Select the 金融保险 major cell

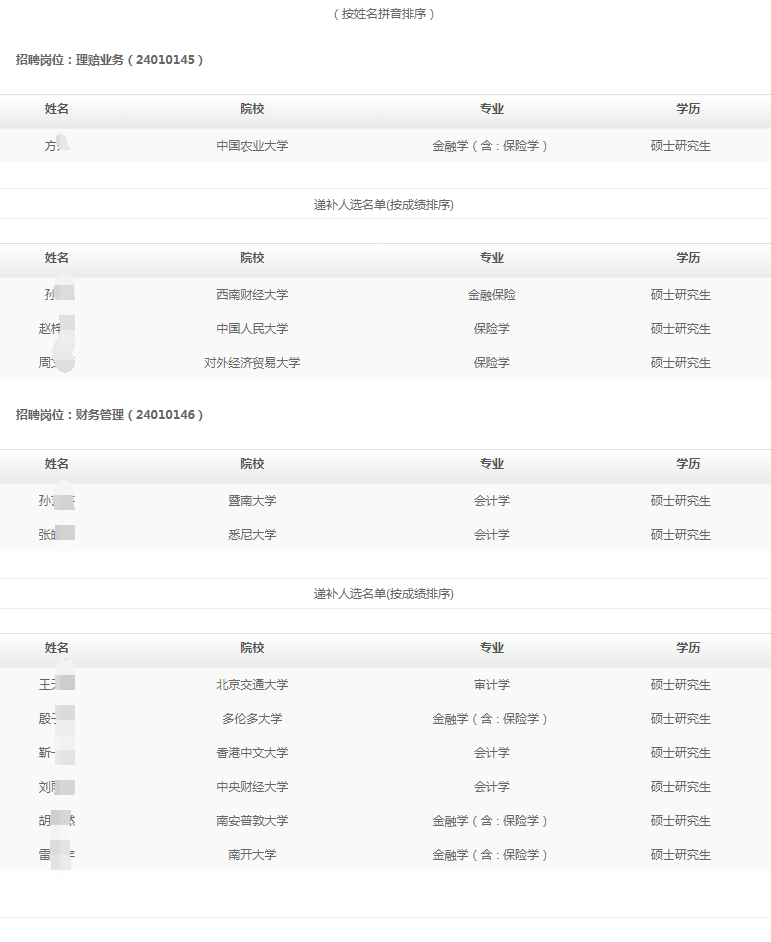point(491,295)
